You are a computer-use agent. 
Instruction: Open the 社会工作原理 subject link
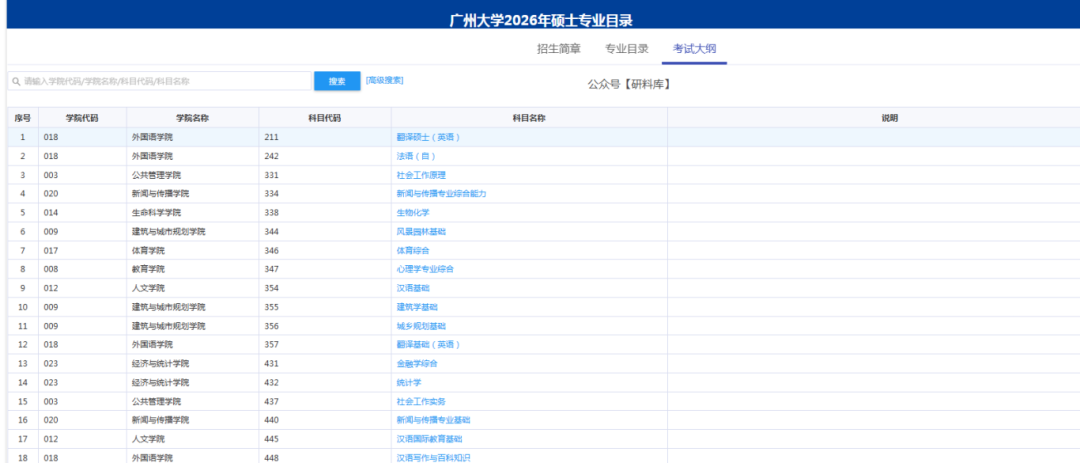421,175
